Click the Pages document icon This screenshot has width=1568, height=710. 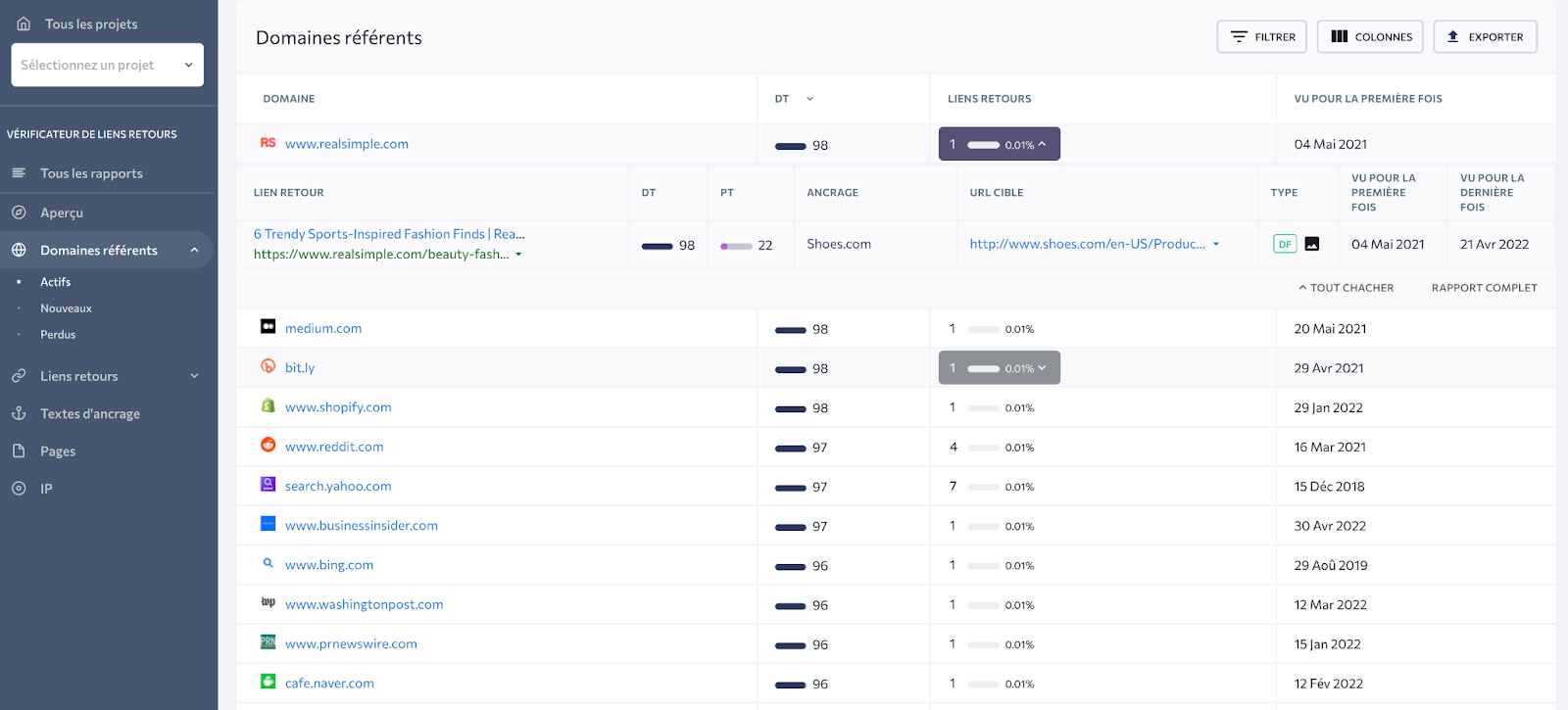pyautogui.click(x=19, y=451)
